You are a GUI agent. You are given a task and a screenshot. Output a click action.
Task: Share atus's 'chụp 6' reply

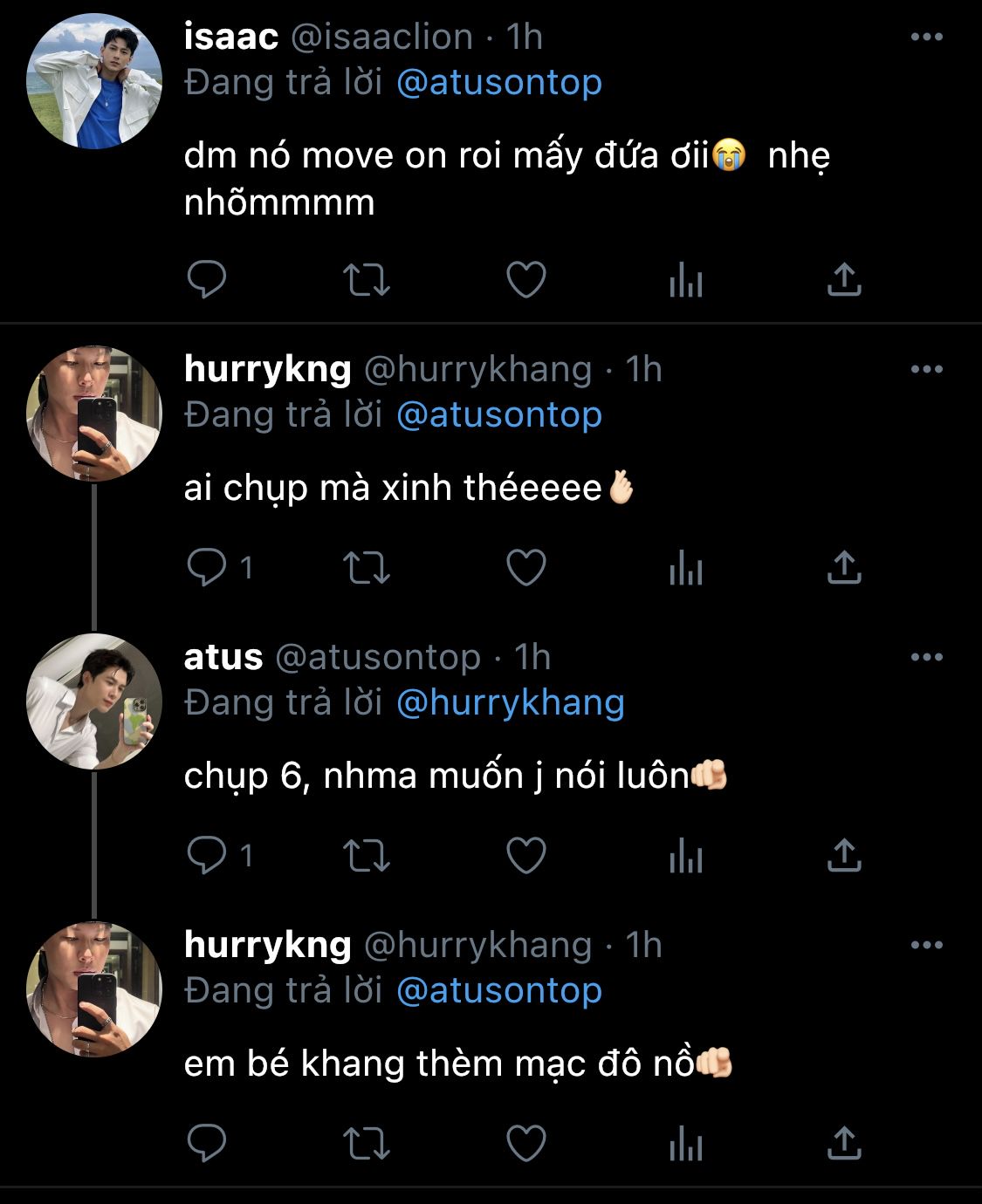pyautogui.click(x=844, y=856)
